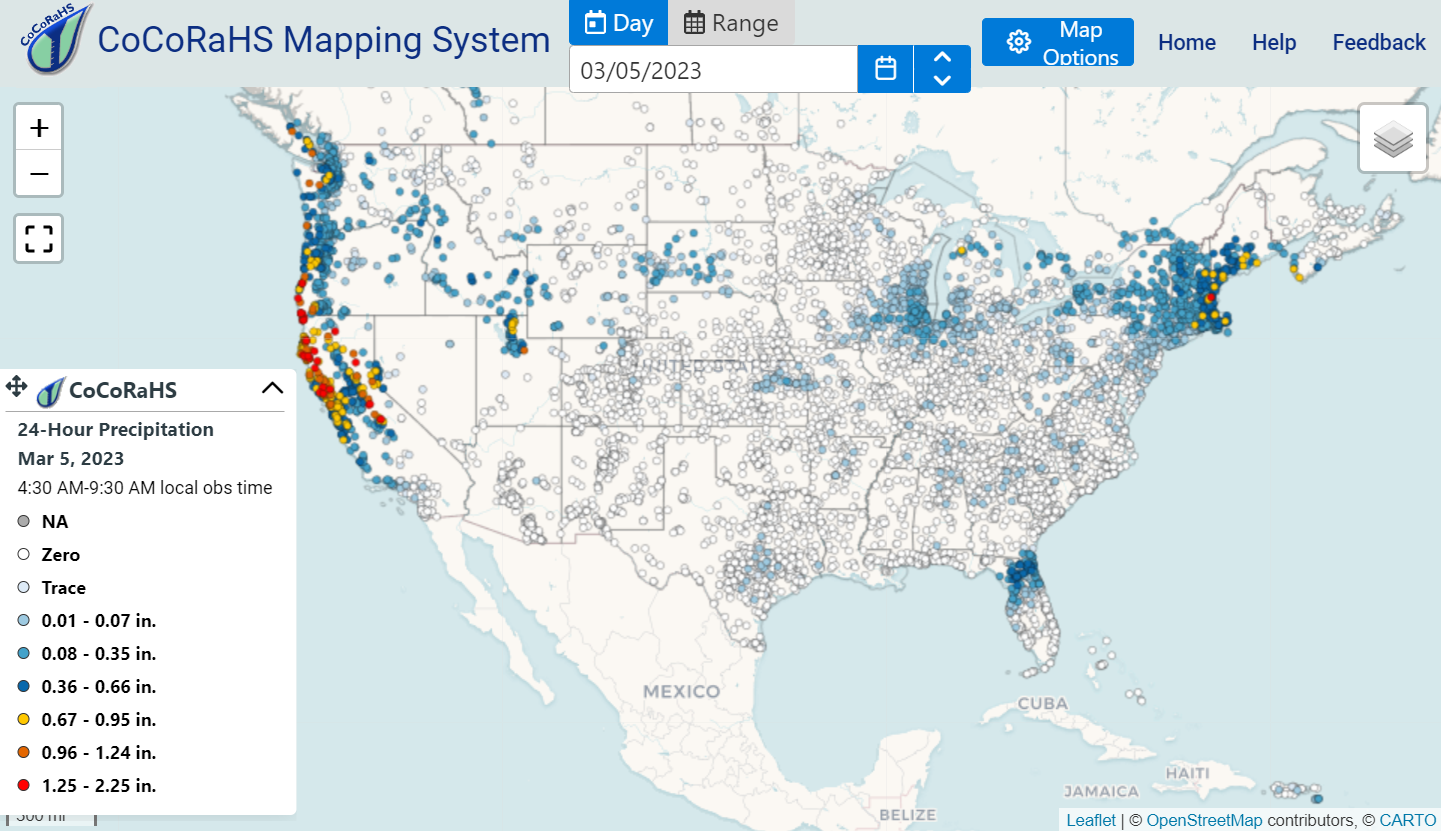Open the Feedback link
The width and height of the screenshot is (1441, 831).
(x=1378, y=42)
